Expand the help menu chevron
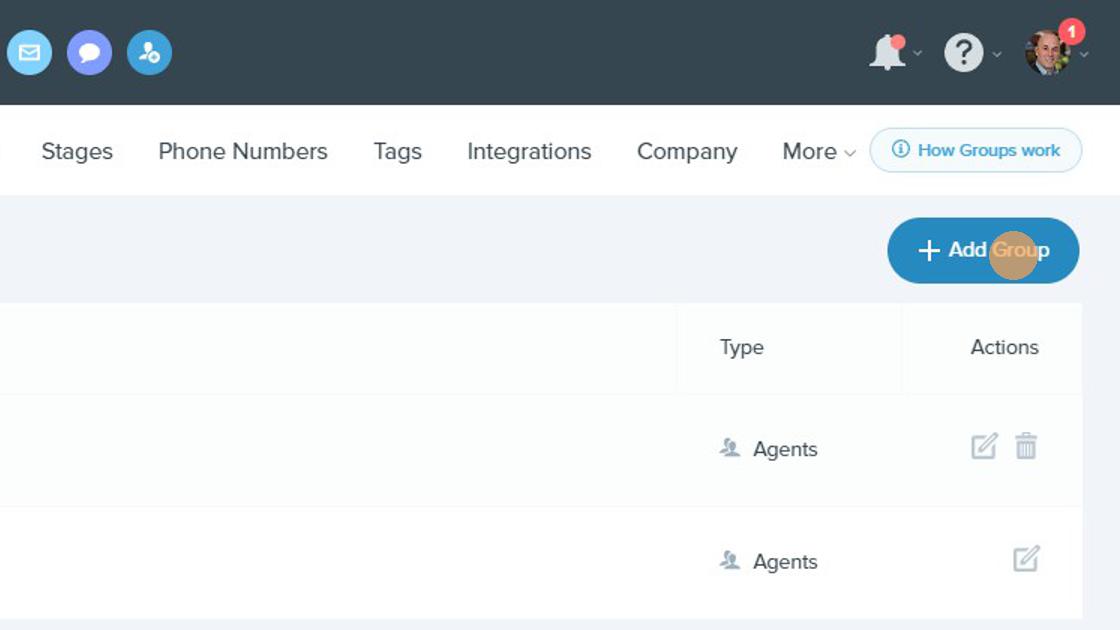The width and height of the screenshot is (1120, 630). coord(997,54)
